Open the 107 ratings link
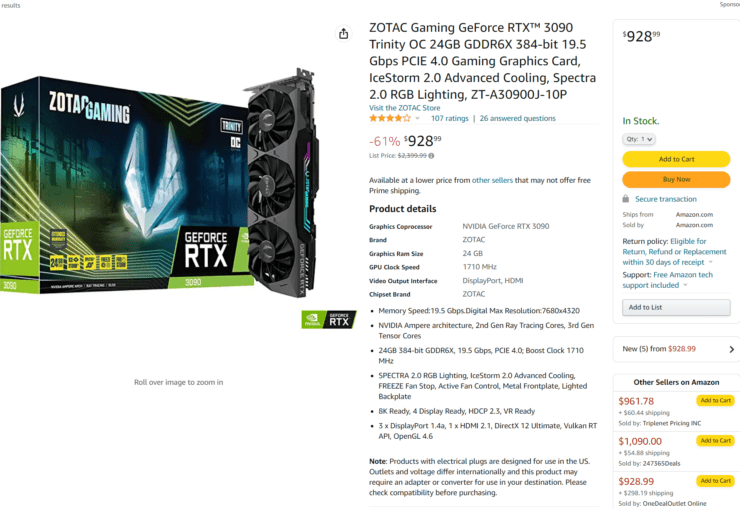Screen dimensions: 740x509 coord(449,118)
